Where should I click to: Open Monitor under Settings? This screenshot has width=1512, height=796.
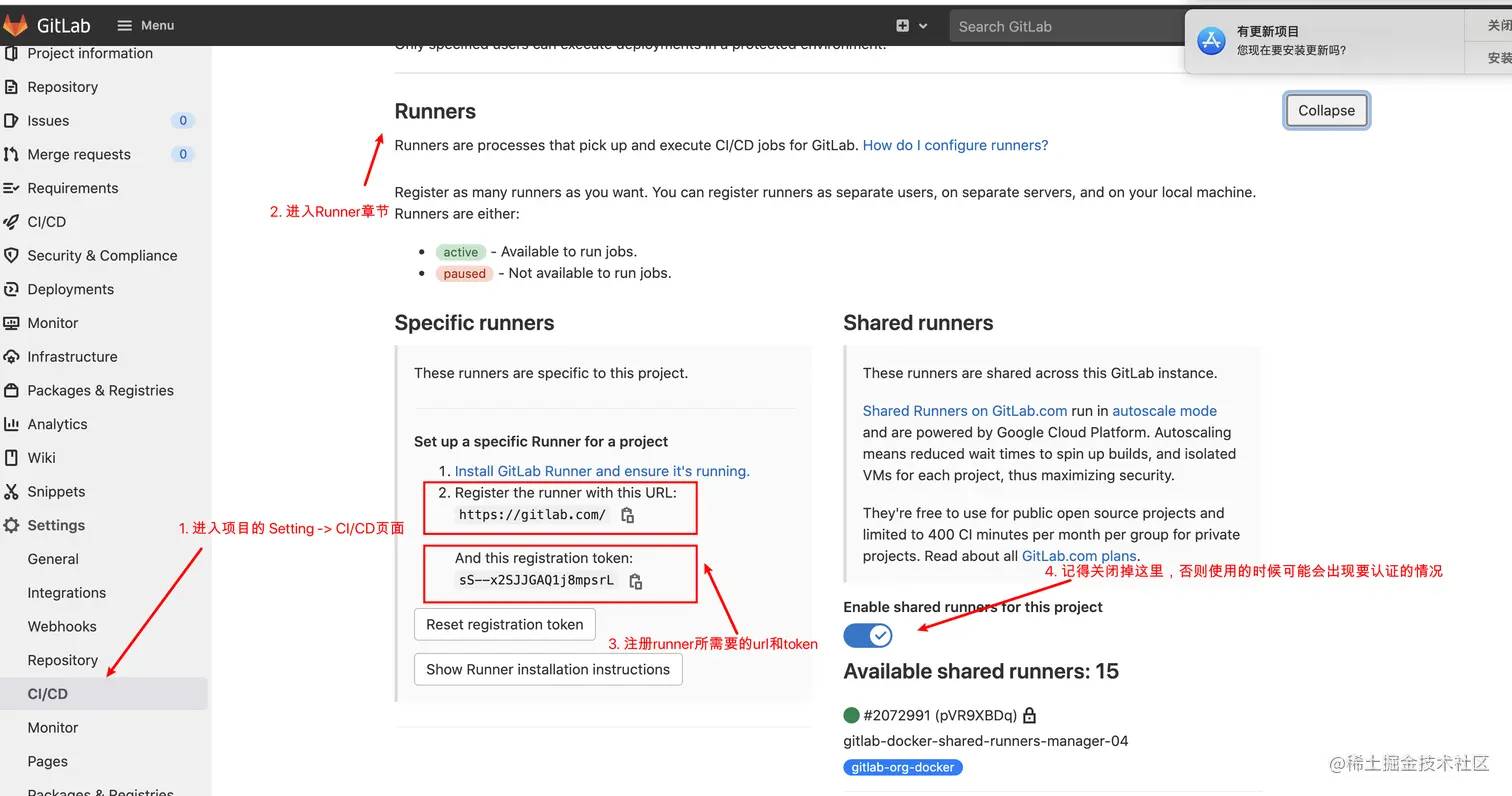click(x=53, y=728)
